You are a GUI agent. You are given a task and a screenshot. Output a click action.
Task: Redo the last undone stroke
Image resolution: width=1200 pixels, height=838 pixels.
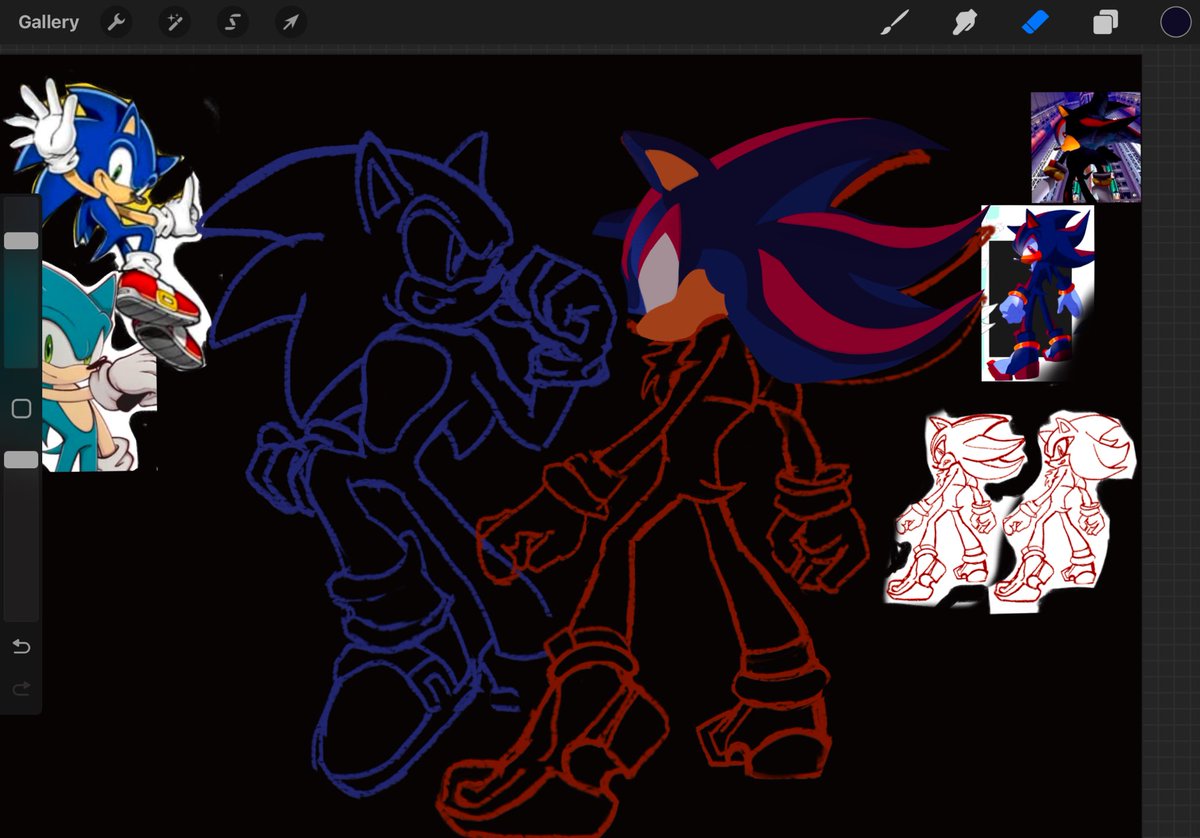pos(21,689)
